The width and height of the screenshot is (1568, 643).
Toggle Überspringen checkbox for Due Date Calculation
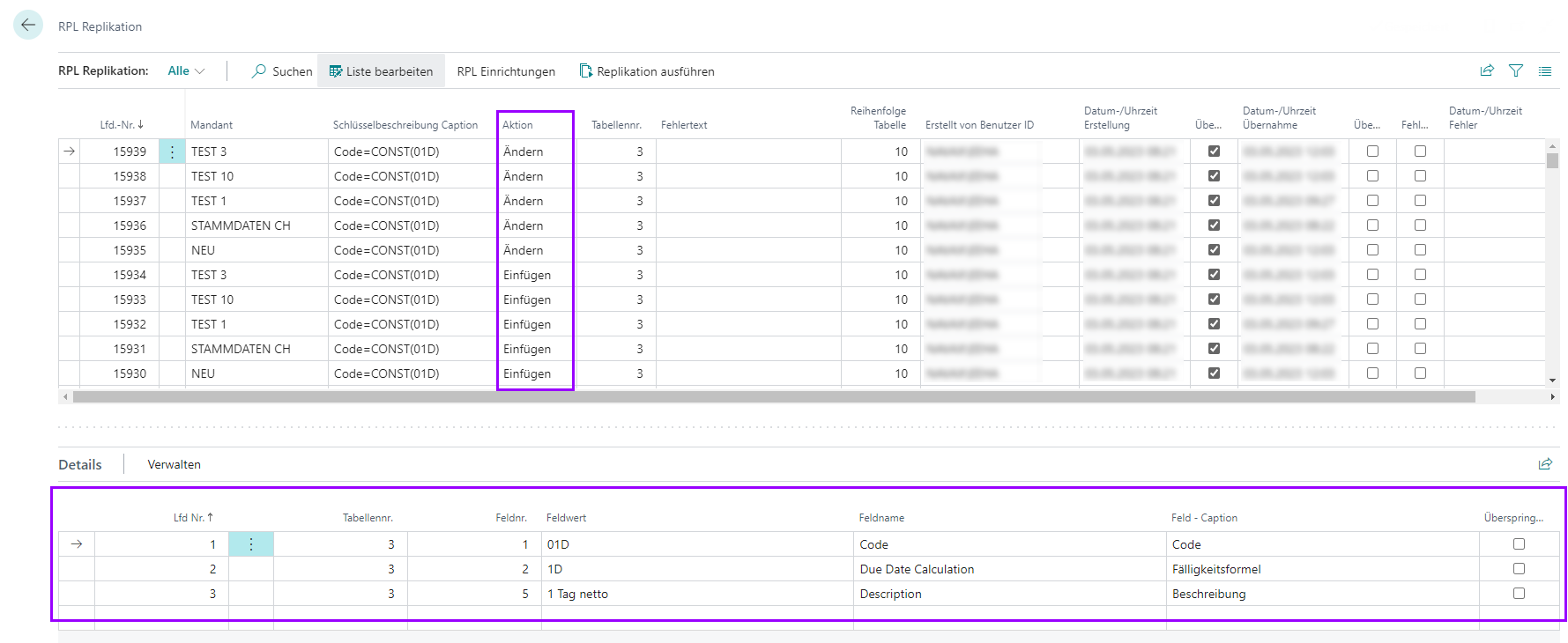pyautogui.click(x=1519, y=569)
